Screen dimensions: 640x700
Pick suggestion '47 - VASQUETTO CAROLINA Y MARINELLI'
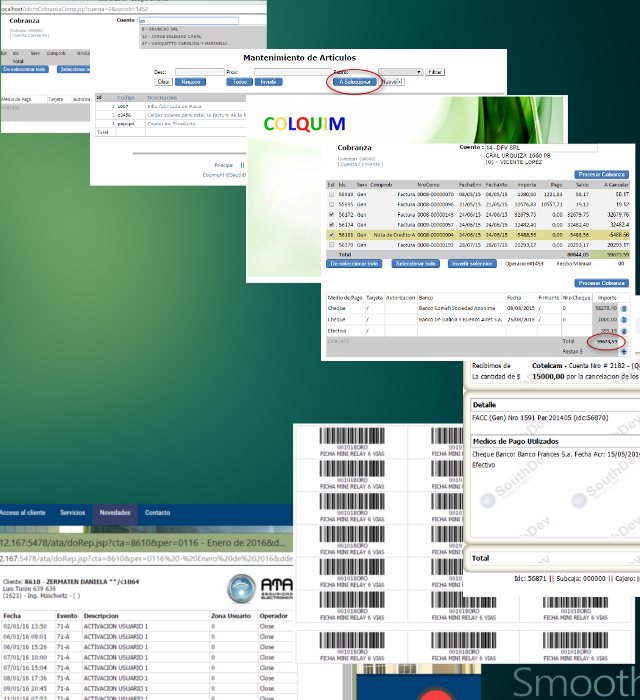click(184, 44)
